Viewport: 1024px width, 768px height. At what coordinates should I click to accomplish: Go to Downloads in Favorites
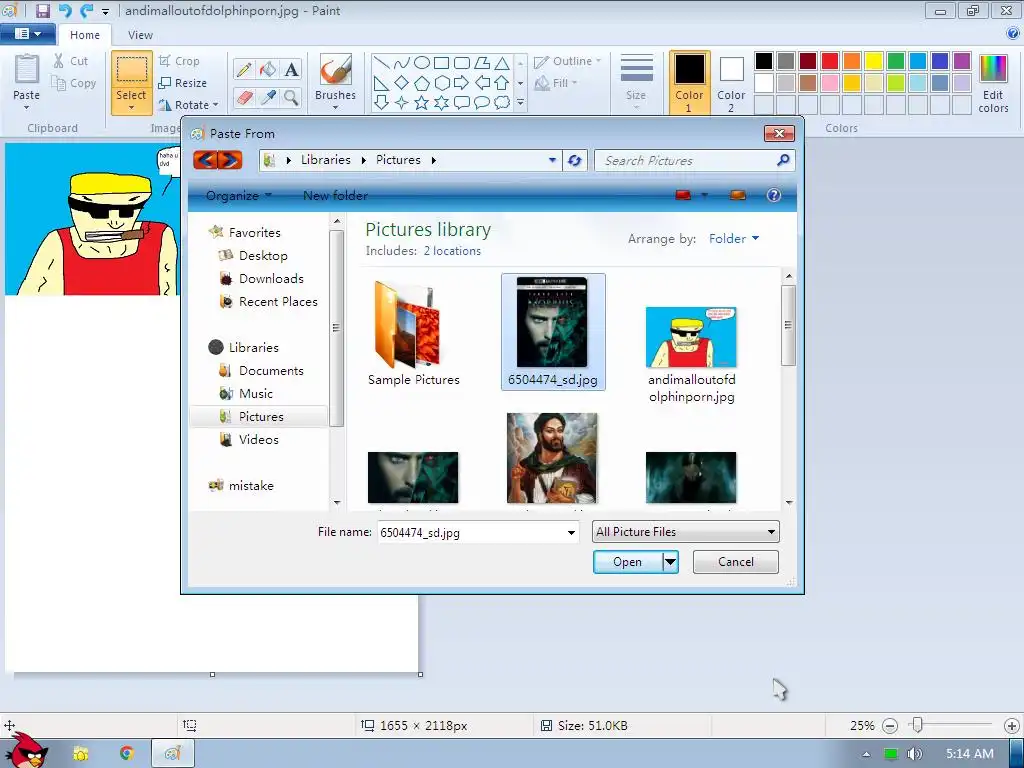tap(271, 279)
